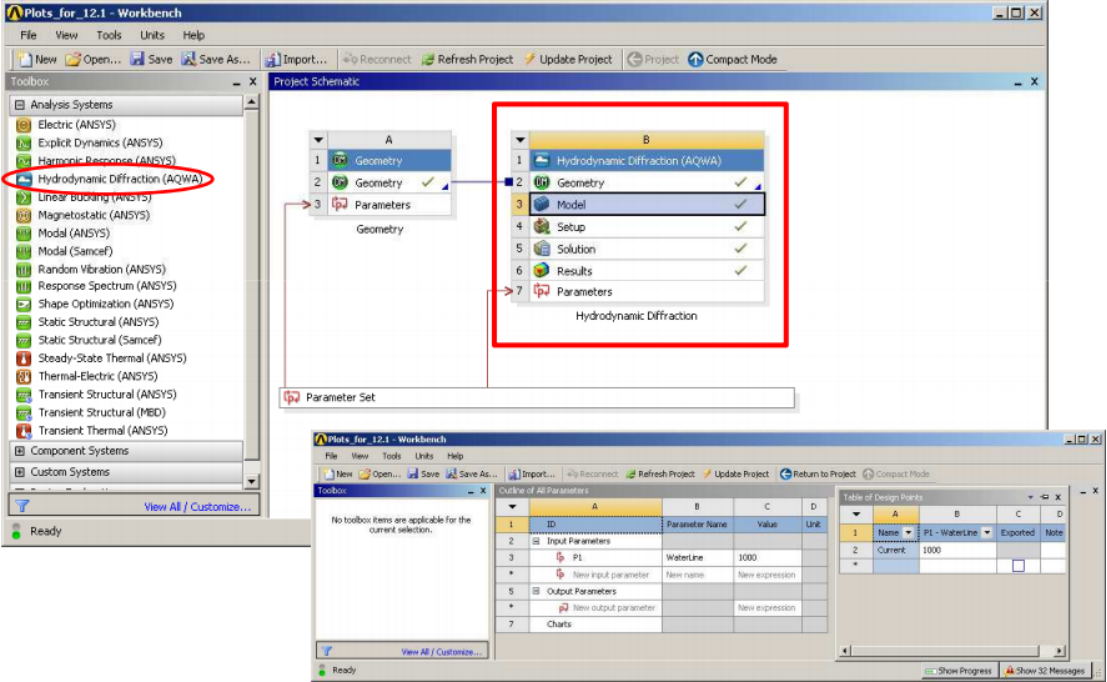The height and width of the screenshot is (682, 1107).
Task: Open Outline of All Parameters table corner dropdown
Action: (512, 507)
